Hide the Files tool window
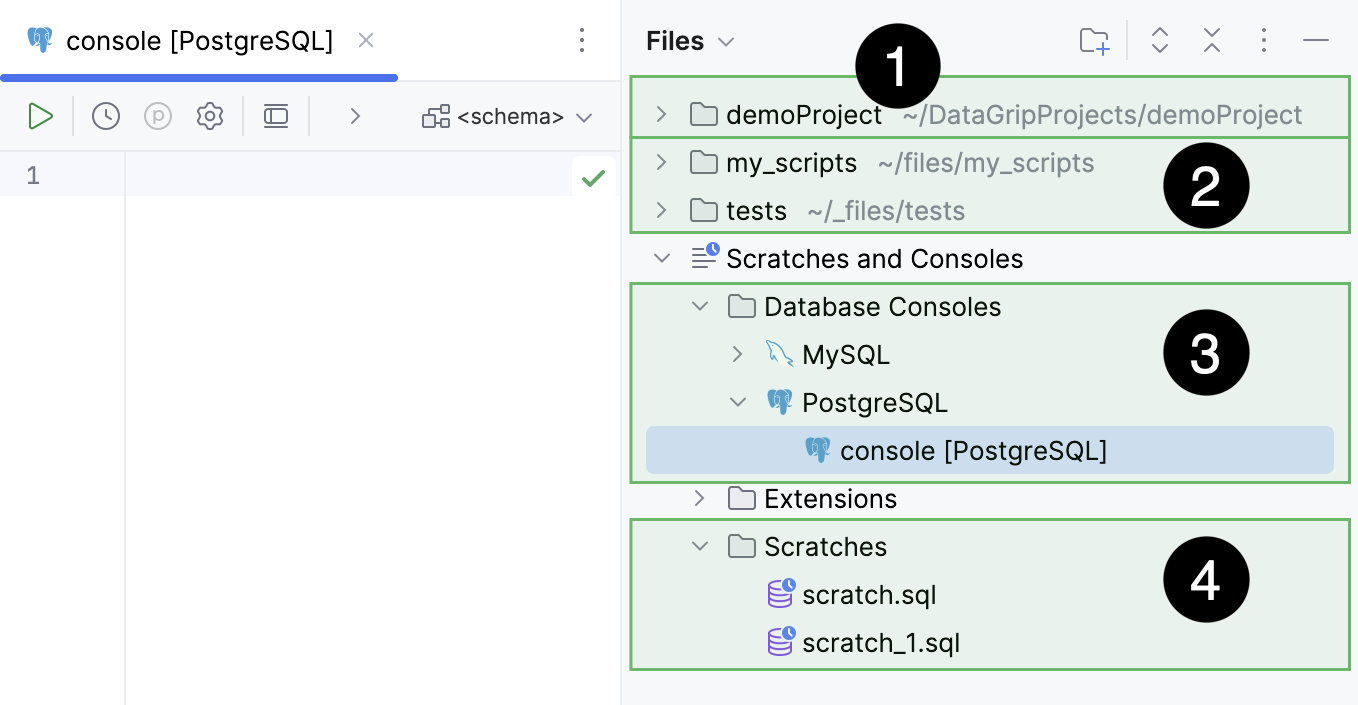The image size is (1358, 705). 1316,40
